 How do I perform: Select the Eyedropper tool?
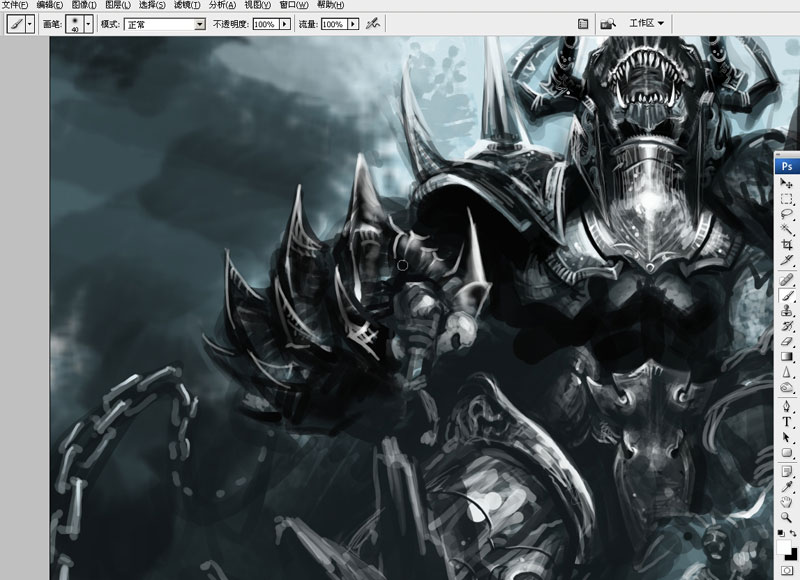point(786,487)
